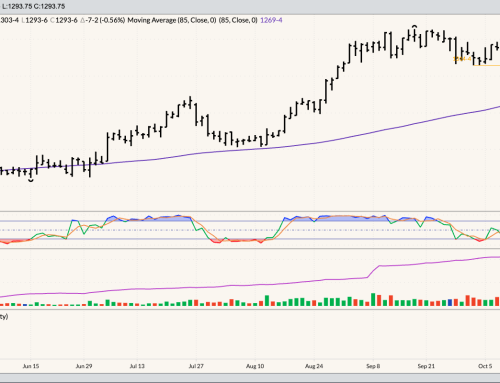Click the 'Moving Average (85, Close, 0)' indicator label
This screenshot has width=500, height=383.
pos(172,20)
